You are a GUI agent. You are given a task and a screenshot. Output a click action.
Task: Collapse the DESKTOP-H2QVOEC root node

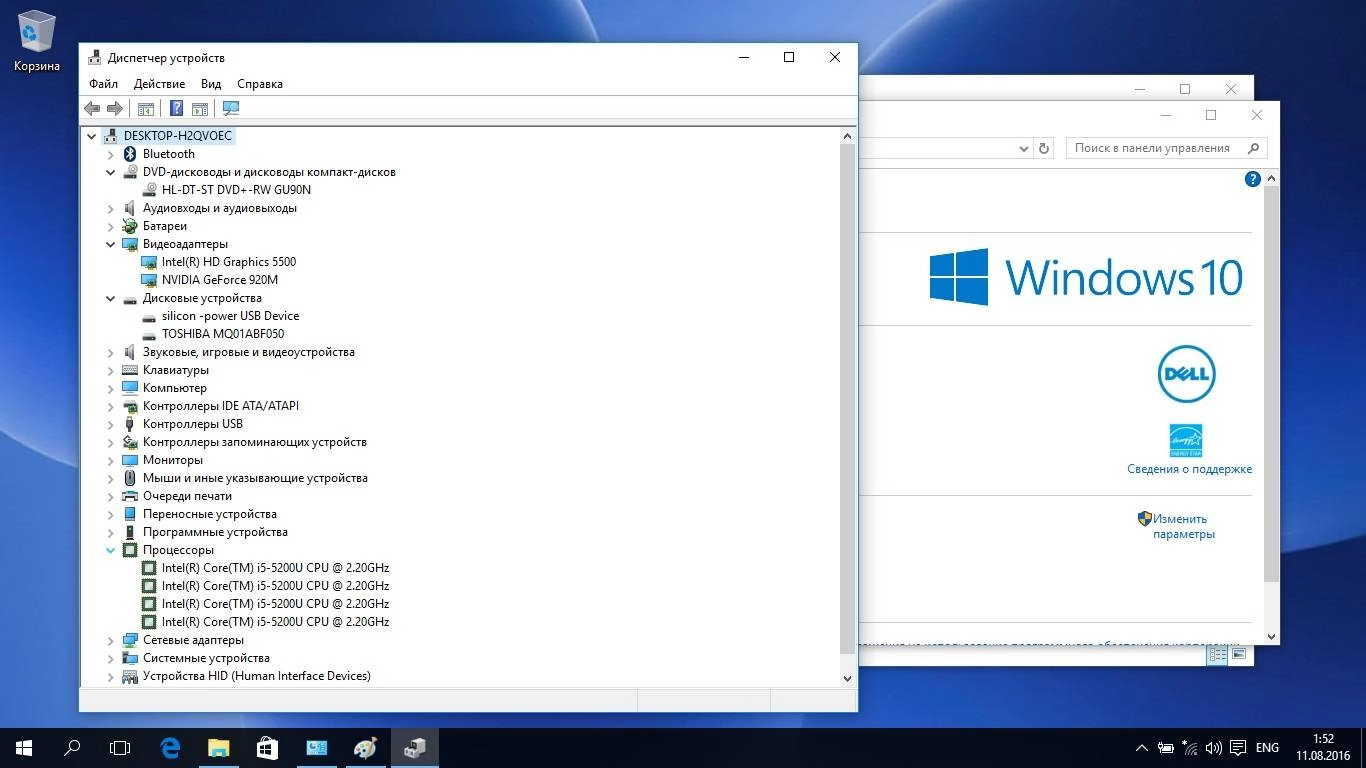click(x=92, y=136)
